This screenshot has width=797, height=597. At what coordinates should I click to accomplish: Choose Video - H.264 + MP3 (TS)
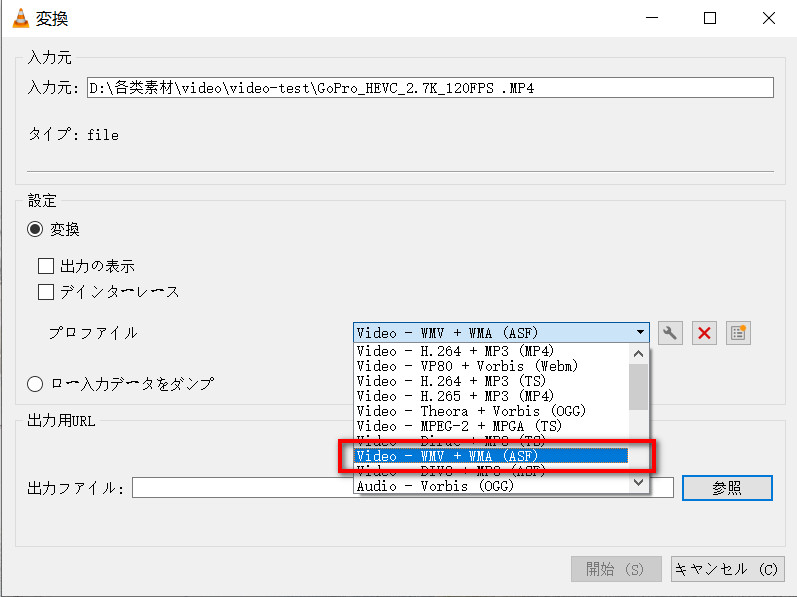pos(491,381)
